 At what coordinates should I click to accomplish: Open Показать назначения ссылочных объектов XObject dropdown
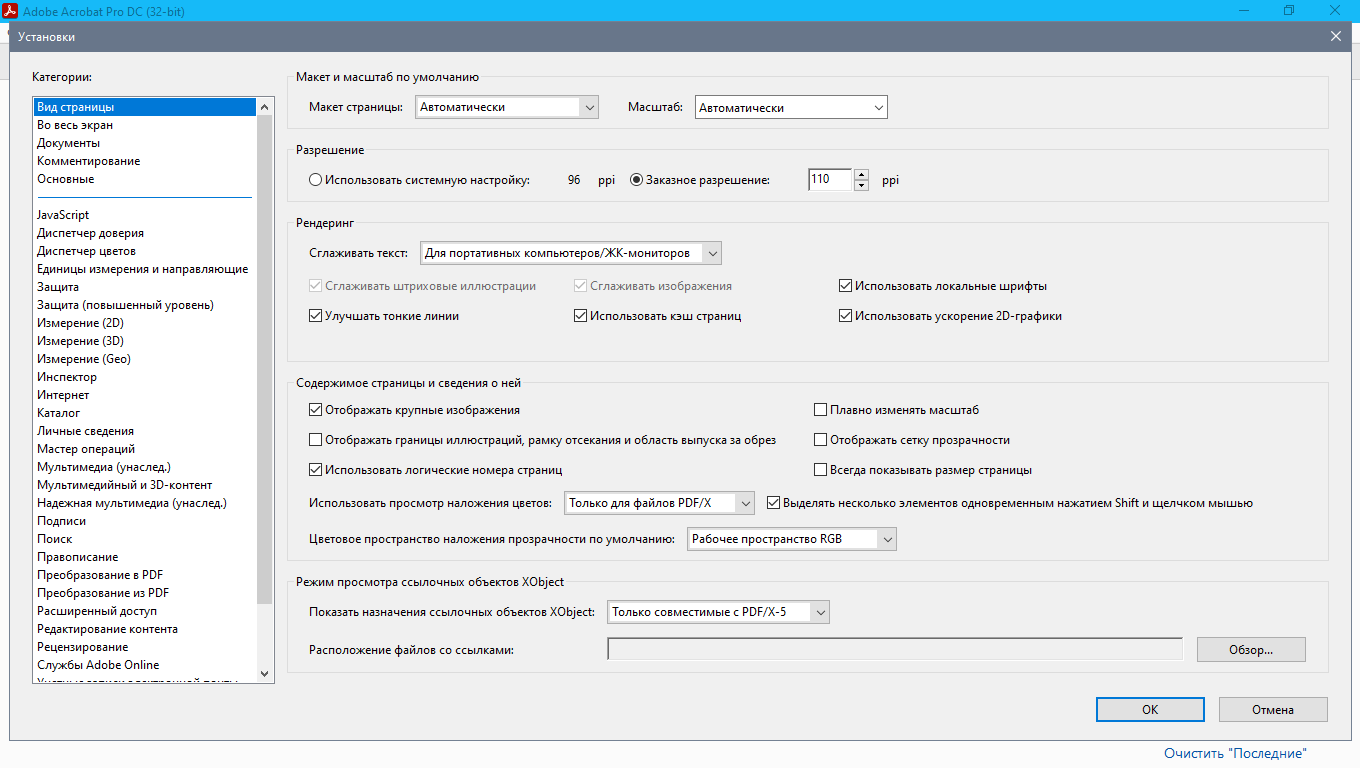[x=719, y=611]
